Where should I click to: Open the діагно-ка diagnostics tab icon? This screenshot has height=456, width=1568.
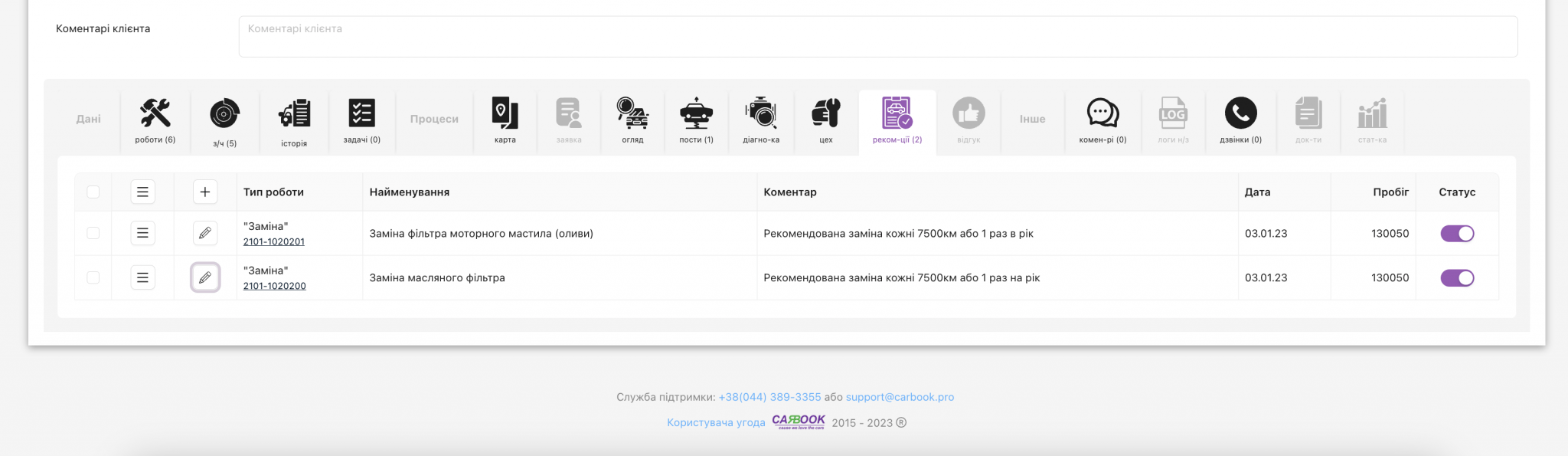[761, 120]
